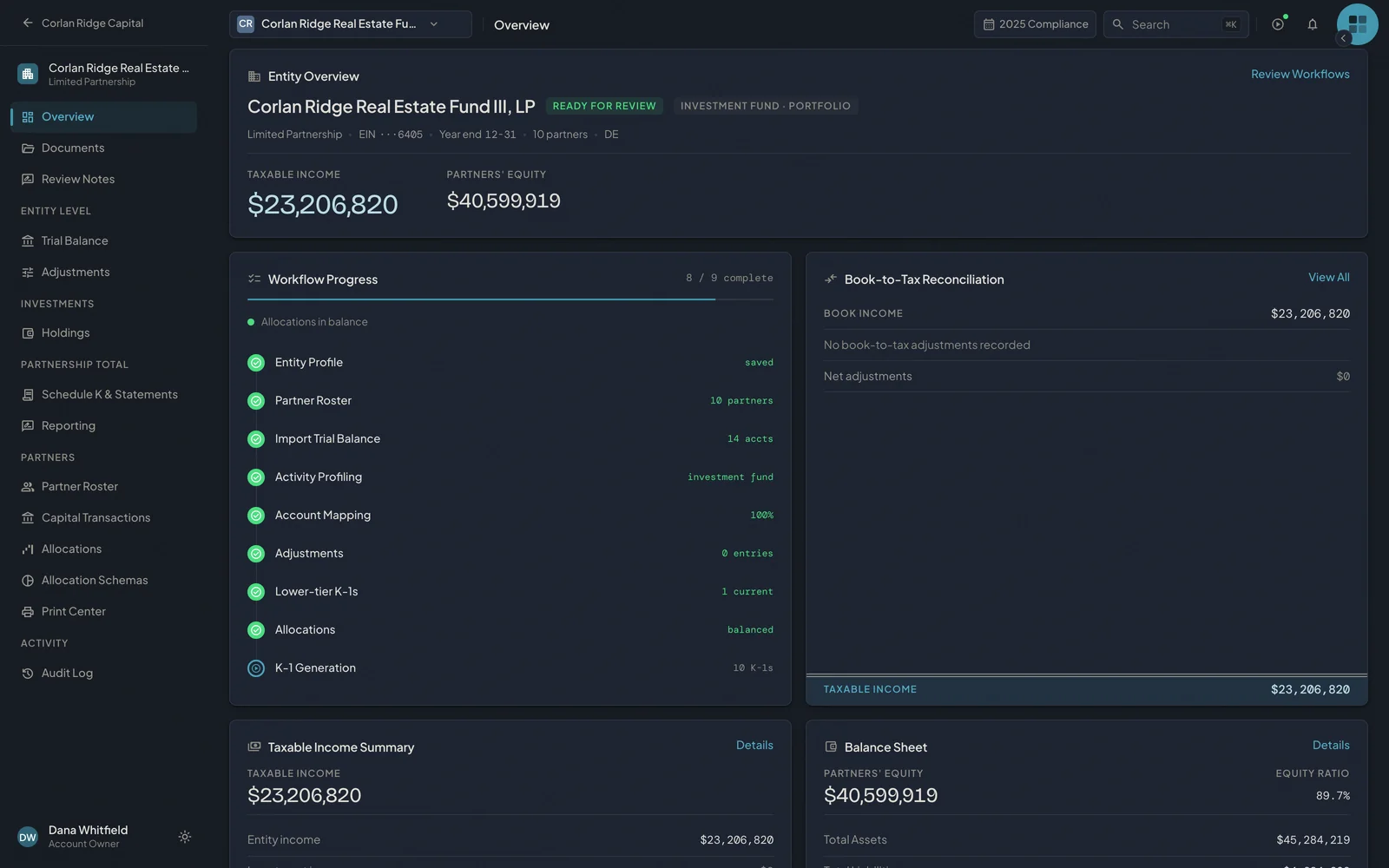The image size is (1389, 868).
Task: Click Allocations row green check icon
Action: 256,630
